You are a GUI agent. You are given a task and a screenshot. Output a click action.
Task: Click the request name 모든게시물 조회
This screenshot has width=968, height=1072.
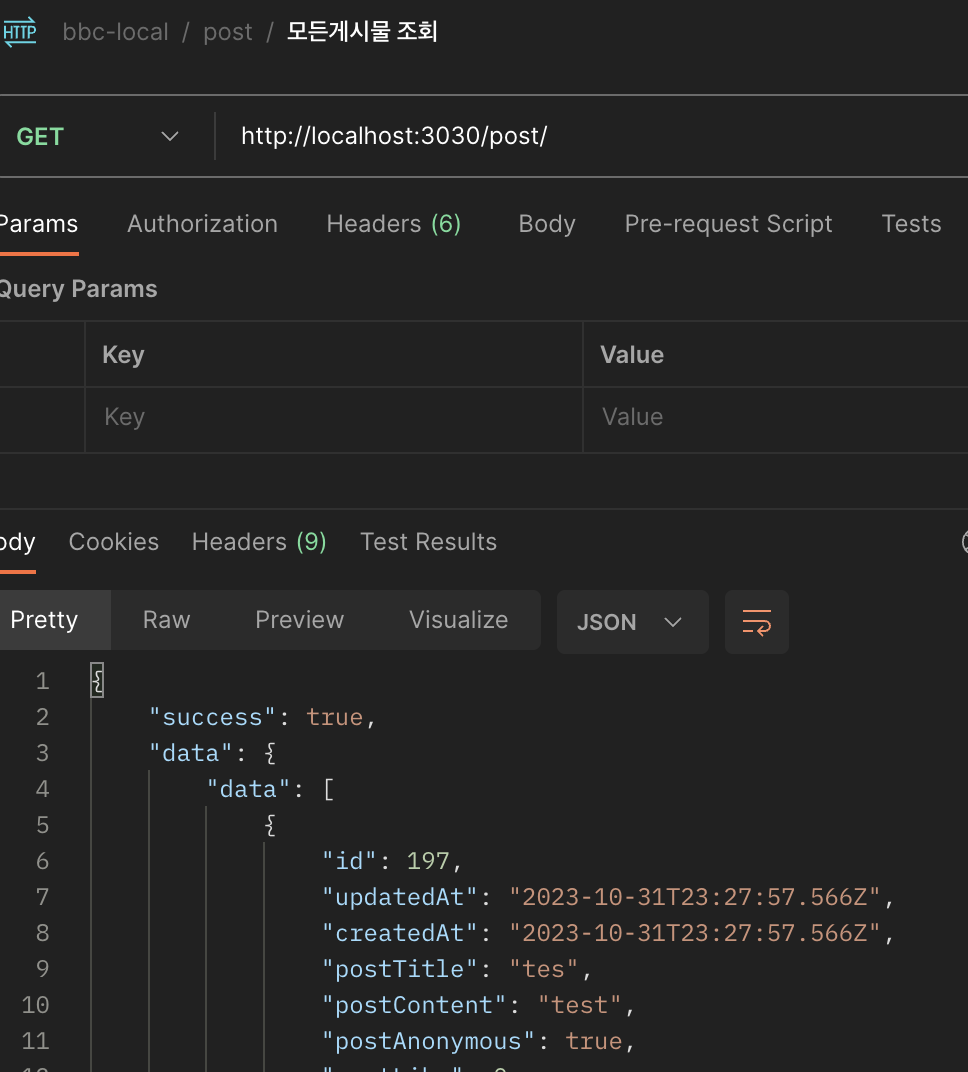[x=362, y=31]
